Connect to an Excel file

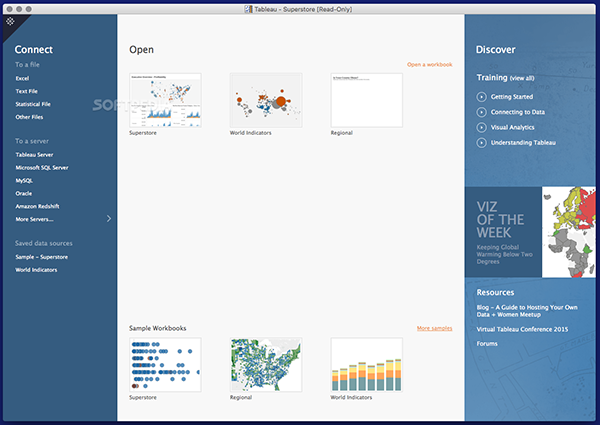pyautogui.click(x=22, y=78)
